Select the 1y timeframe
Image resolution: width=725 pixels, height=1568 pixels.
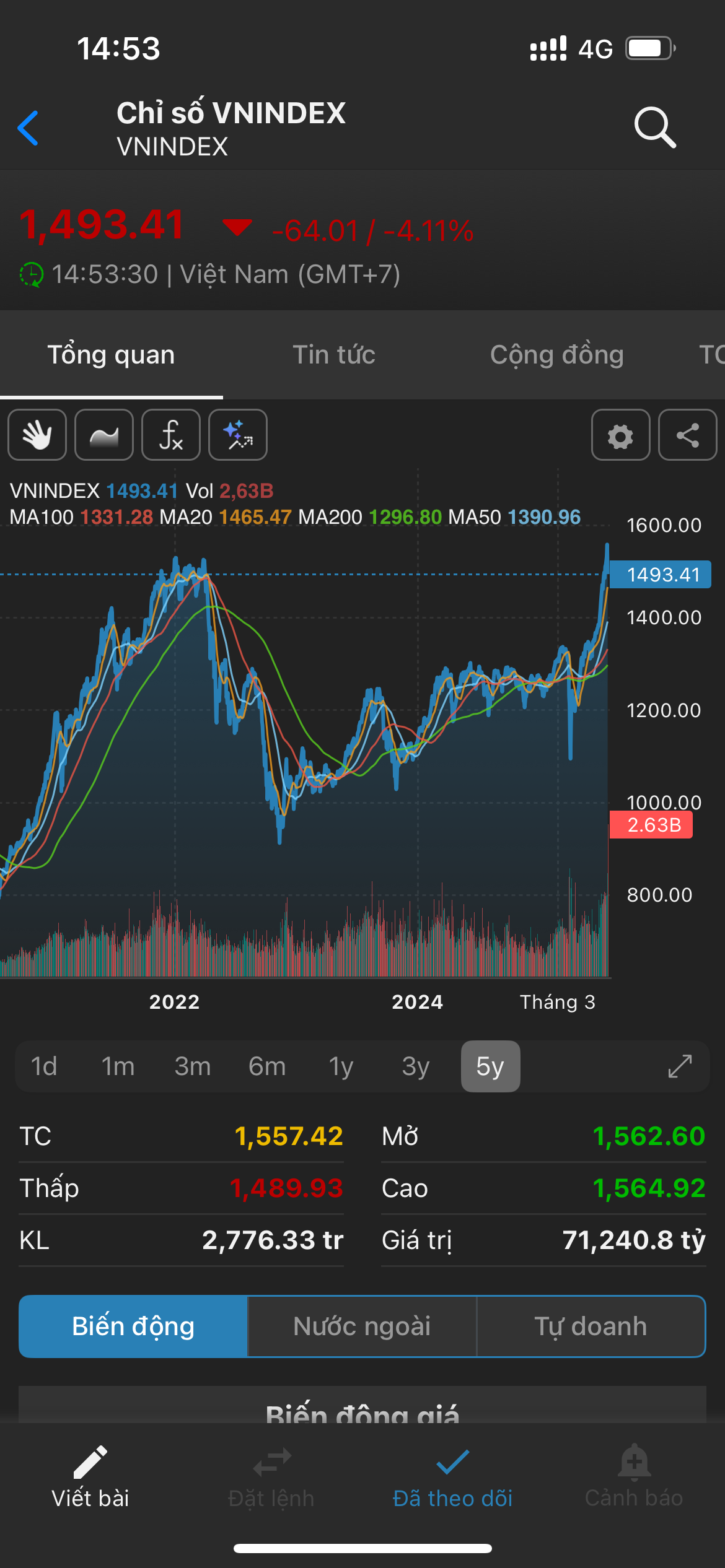coord(341,1066)
